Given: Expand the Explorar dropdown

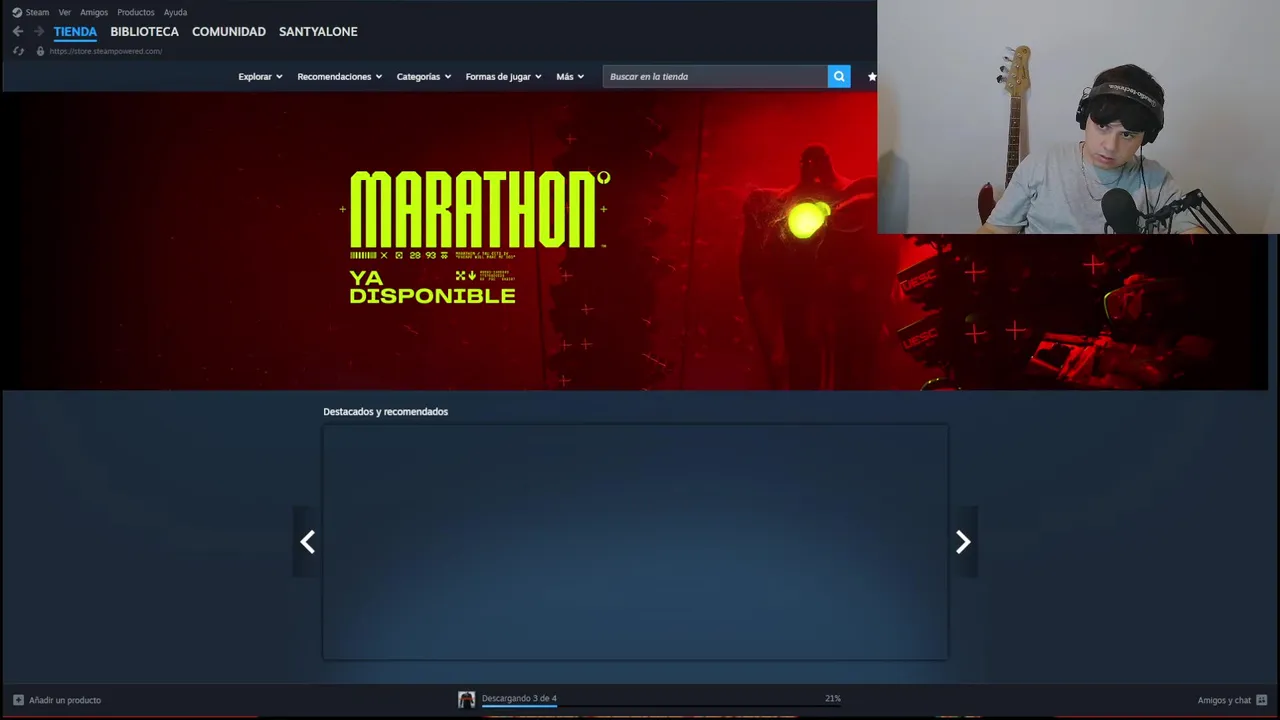Looking at the screenshot, I should [x=260, y=76].
